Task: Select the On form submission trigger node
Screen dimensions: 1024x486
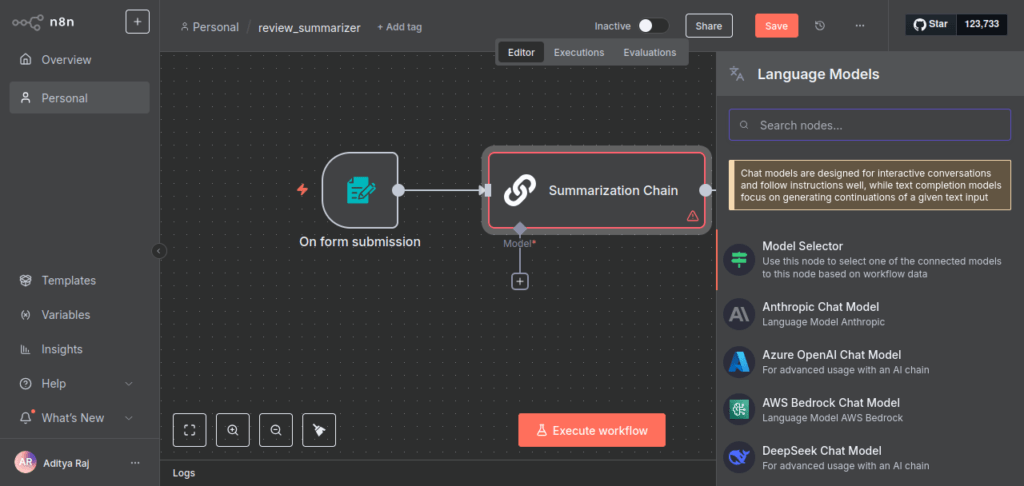Action: (x=360, y=190)
